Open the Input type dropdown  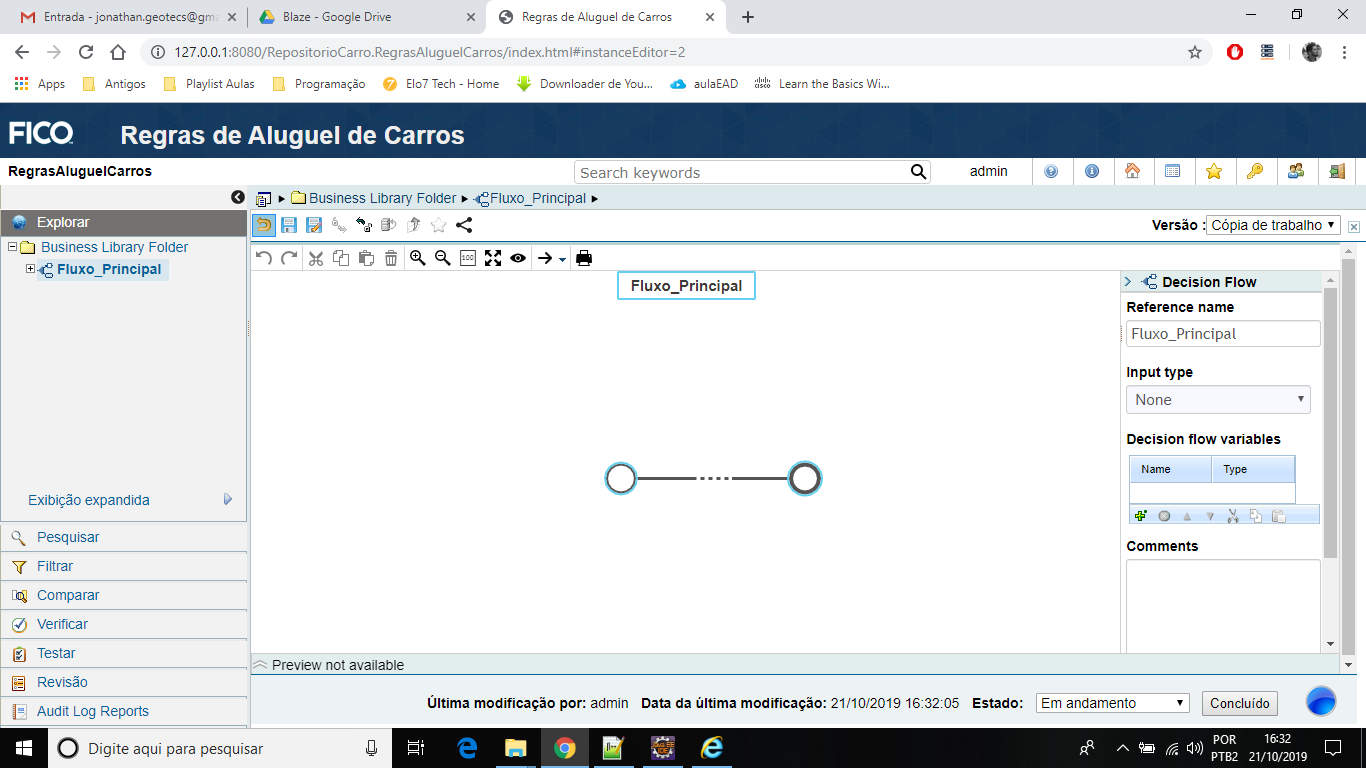pos(1218,399)
